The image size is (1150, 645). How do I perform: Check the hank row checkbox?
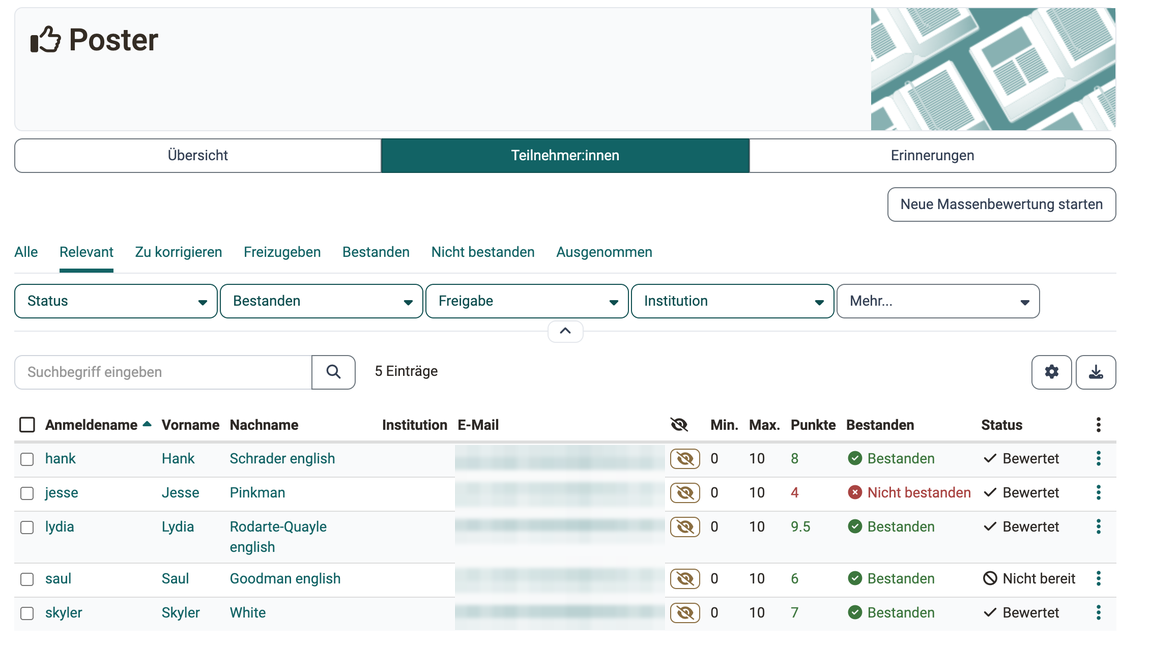(27, 459)
